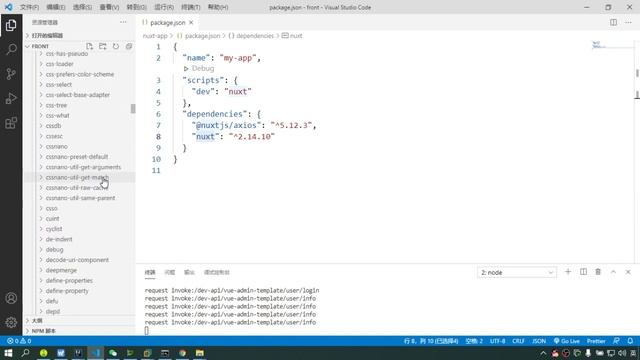
Task: Open the View menu
Action: (109, 7)
